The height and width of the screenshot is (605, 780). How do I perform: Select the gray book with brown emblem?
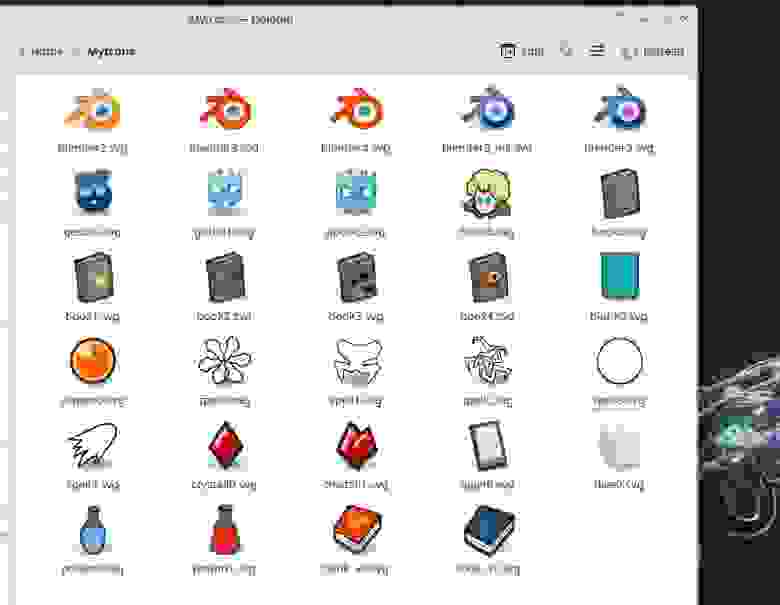(488, 277)
